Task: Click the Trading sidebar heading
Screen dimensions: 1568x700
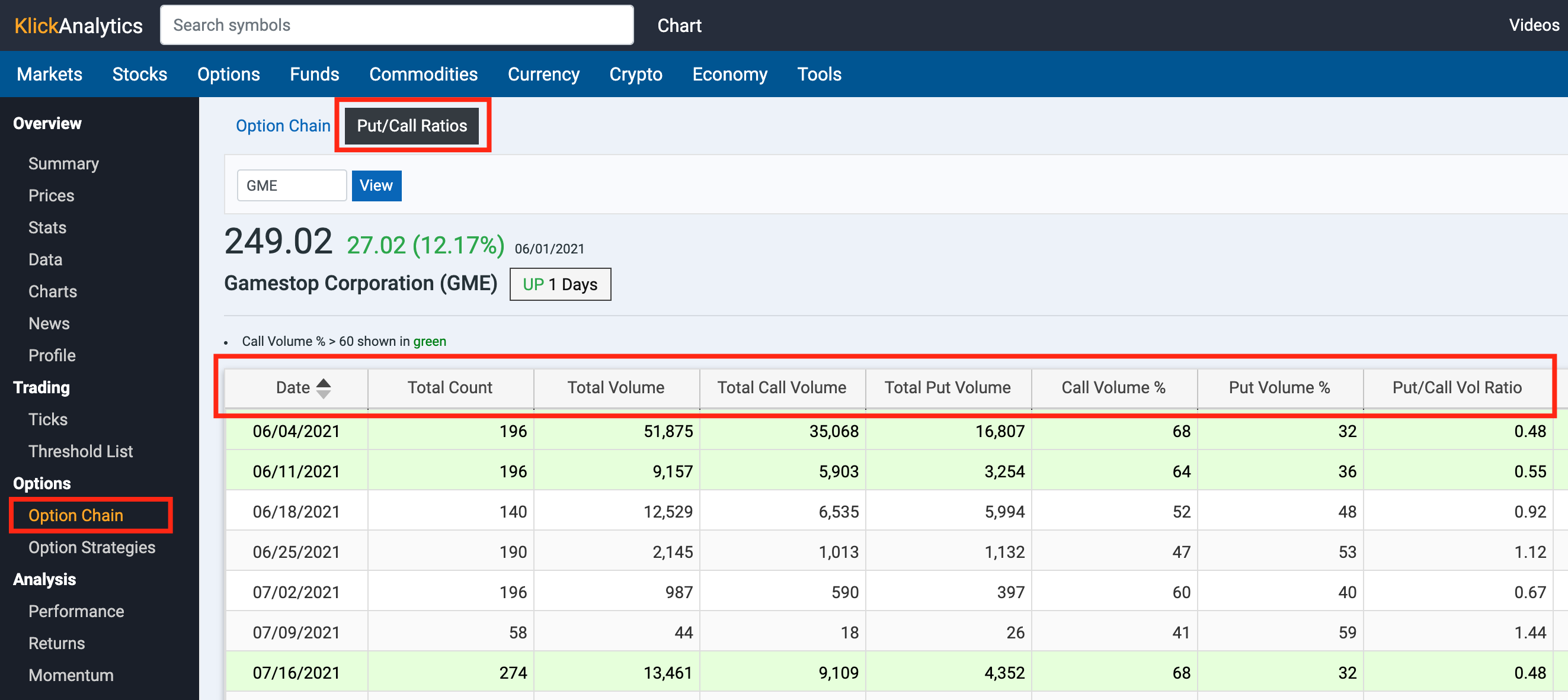Action: 41,387
